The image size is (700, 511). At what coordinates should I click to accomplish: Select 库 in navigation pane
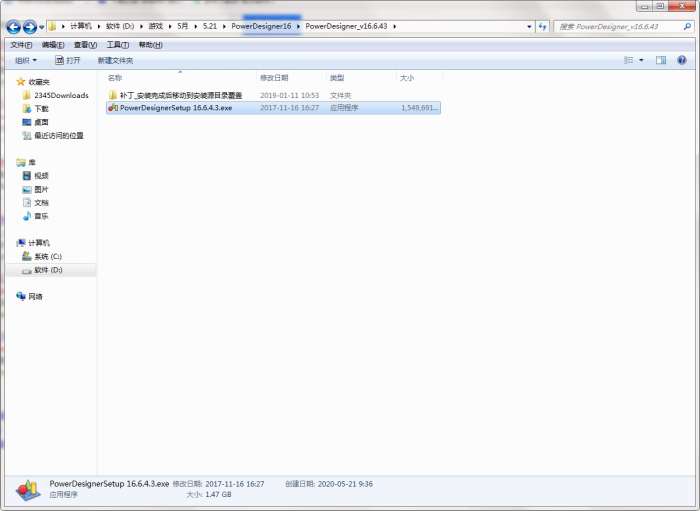(x=32, y=162)
